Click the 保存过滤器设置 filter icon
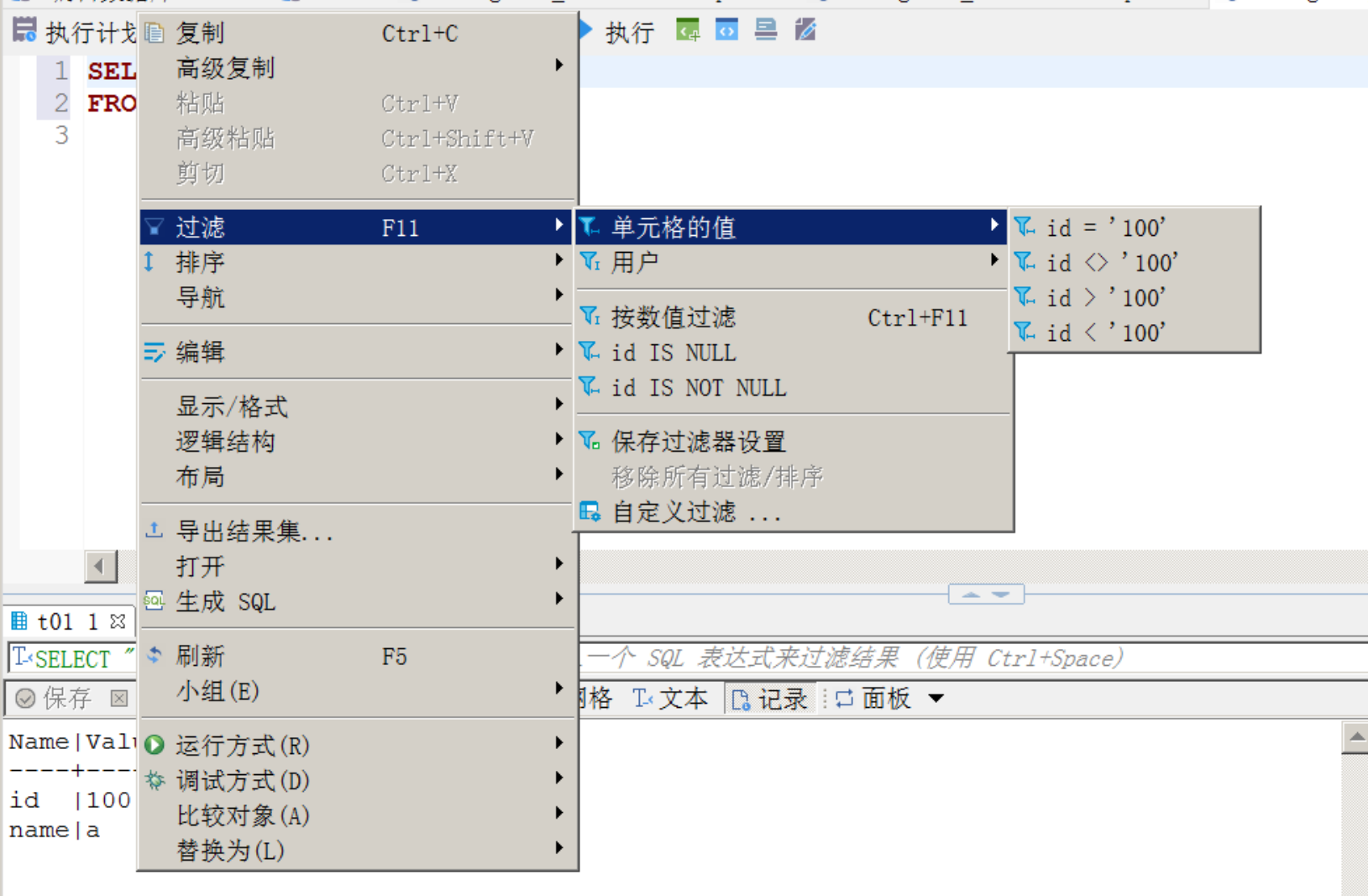 [589, 440]
